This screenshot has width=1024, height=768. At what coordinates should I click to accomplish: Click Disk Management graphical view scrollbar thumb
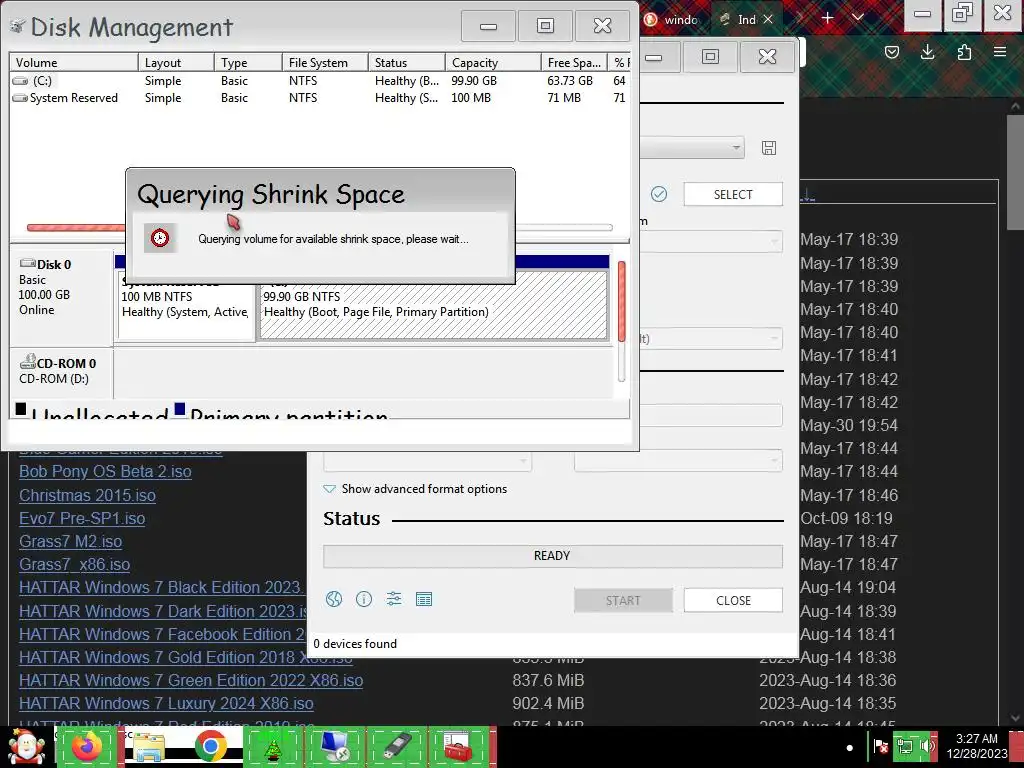pos(622,302)
